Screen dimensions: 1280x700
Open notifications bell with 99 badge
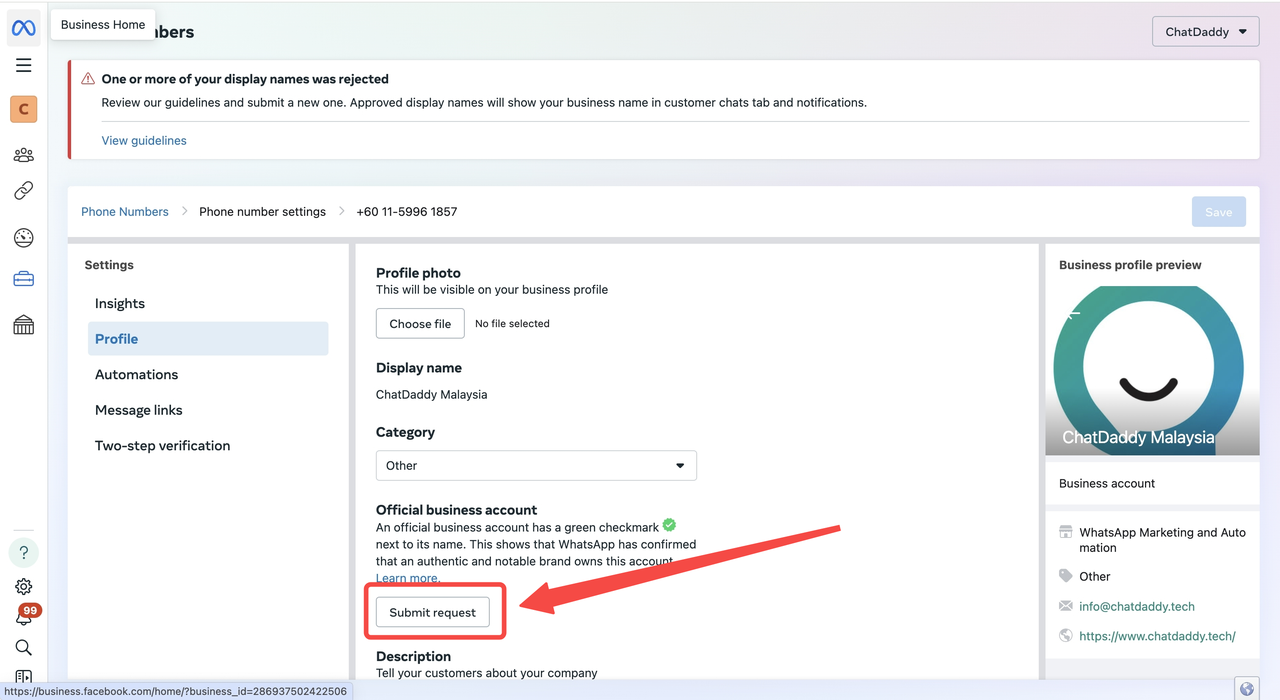point(24,617)
